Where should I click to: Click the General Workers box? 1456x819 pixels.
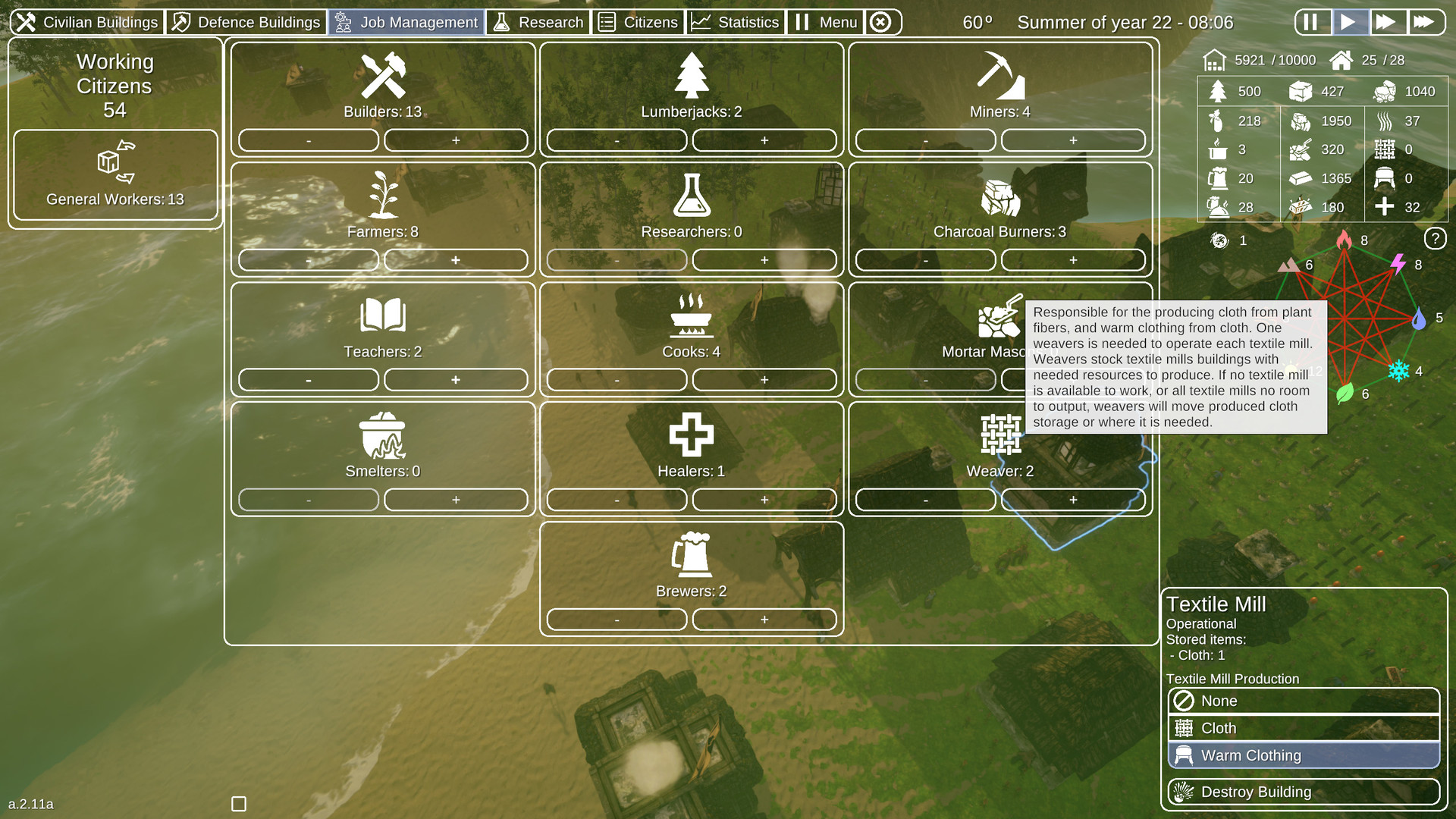click(x=115, y=175)
